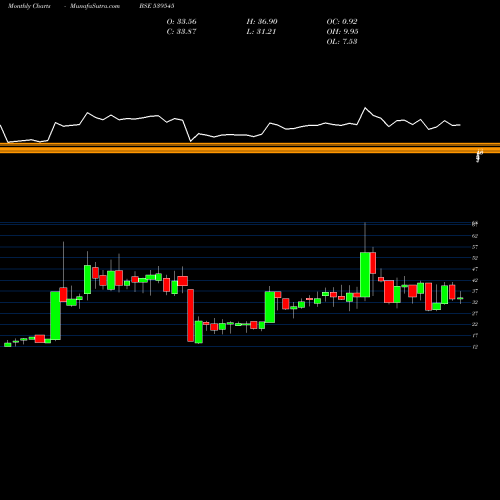Click the 'BSE 539545' symbol label
The height and width of the screenshot is (500, 500).
coord(157,6)
